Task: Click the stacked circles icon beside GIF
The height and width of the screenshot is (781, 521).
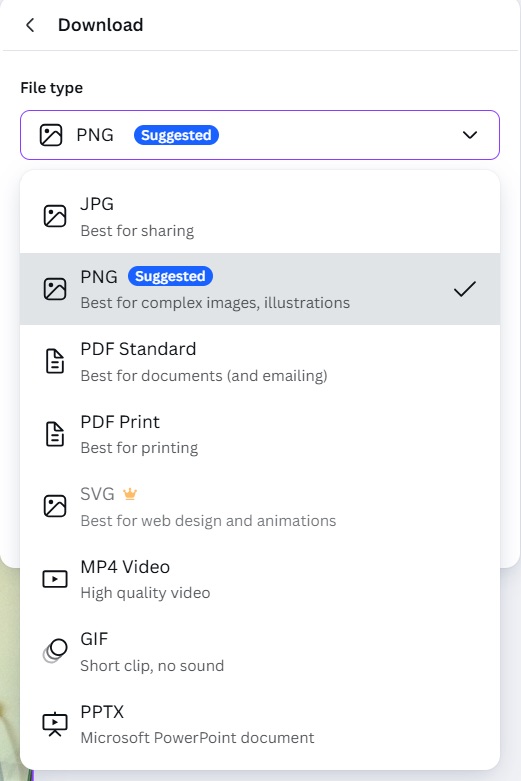Action: point(55,651)
